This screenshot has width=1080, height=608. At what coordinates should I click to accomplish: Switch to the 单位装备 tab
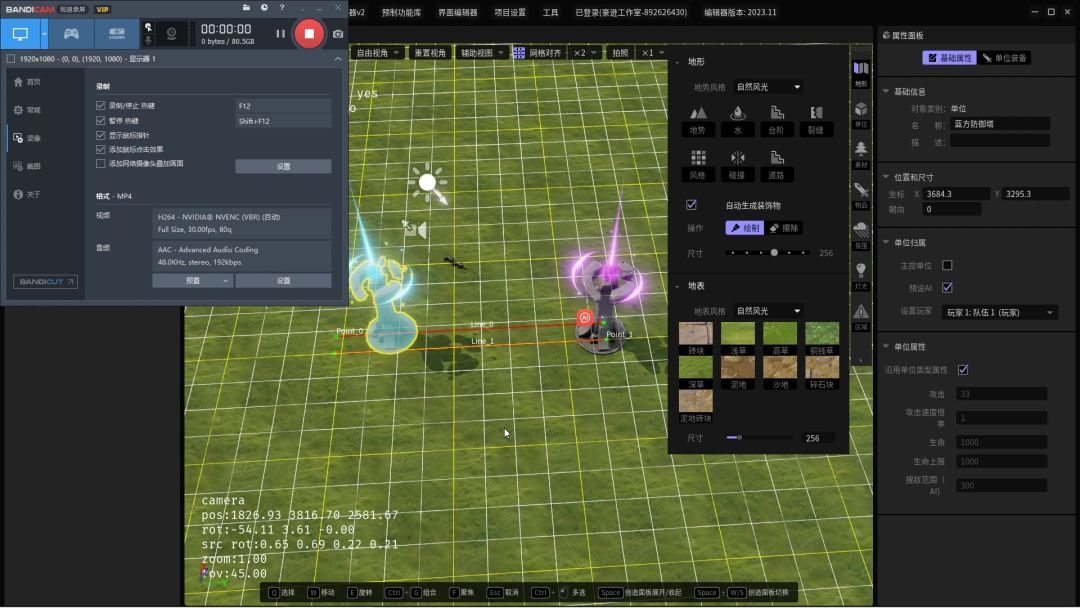tap(1004, 58)
